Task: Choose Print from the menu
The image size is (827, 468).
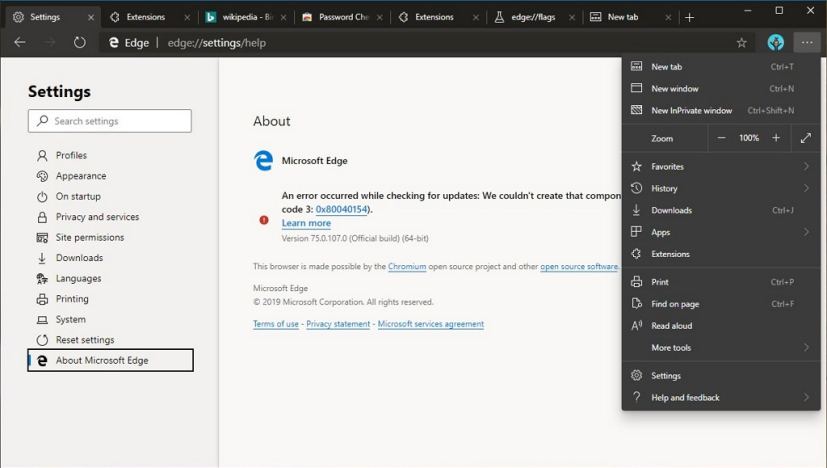Action: (720, 282)
